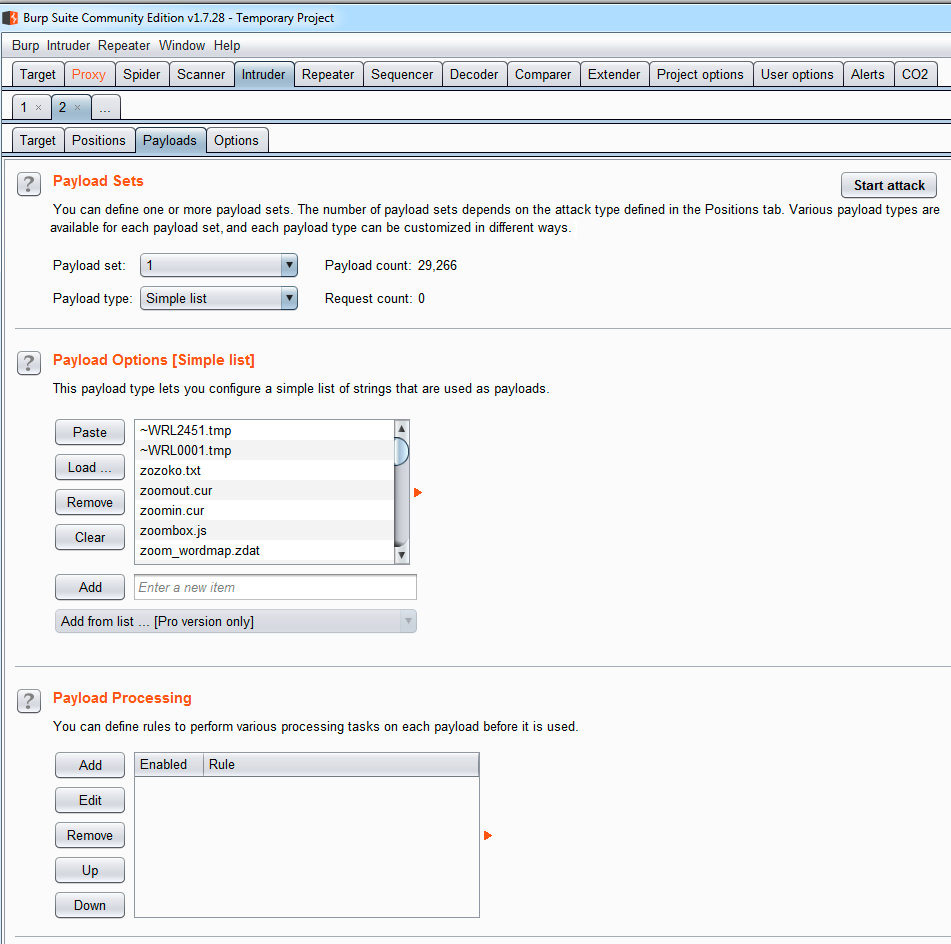Switch to the Extender tab
951x944 pixels.
(x=614, y=74)
